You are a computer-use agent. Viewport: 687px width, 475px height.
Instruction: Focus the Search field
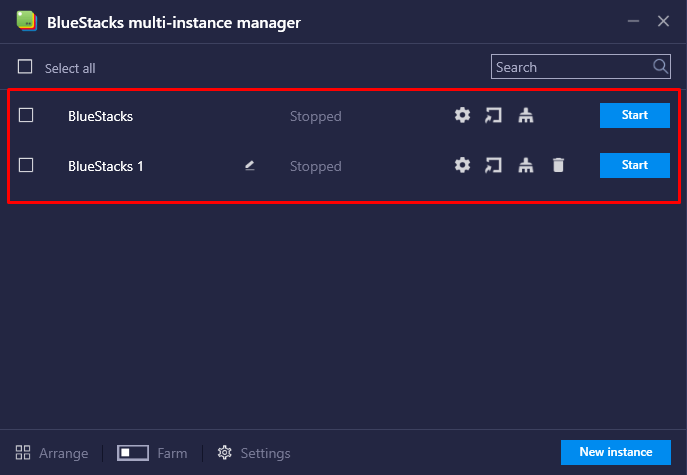point(581,67)
